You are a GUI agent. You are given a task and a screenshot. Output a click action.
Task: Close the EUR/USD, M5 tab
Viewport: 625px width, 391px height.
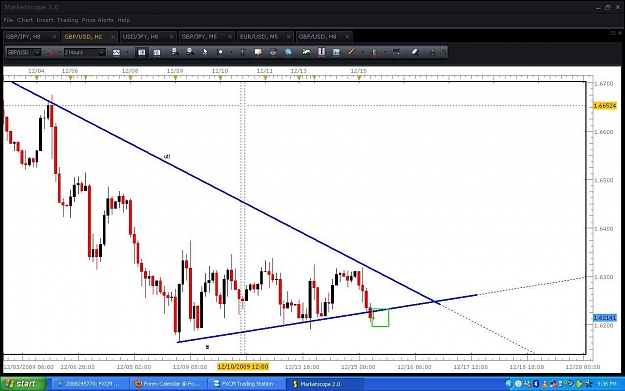(289, 37)
